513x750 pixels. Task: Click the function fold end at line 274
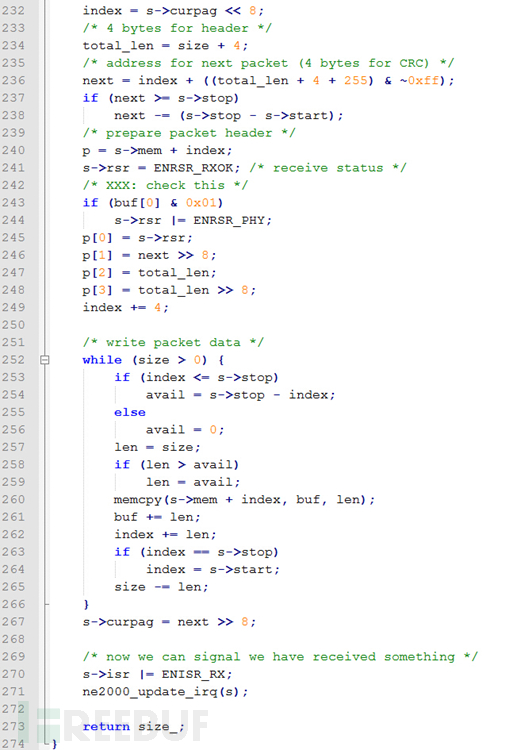(x=46, y=743)
